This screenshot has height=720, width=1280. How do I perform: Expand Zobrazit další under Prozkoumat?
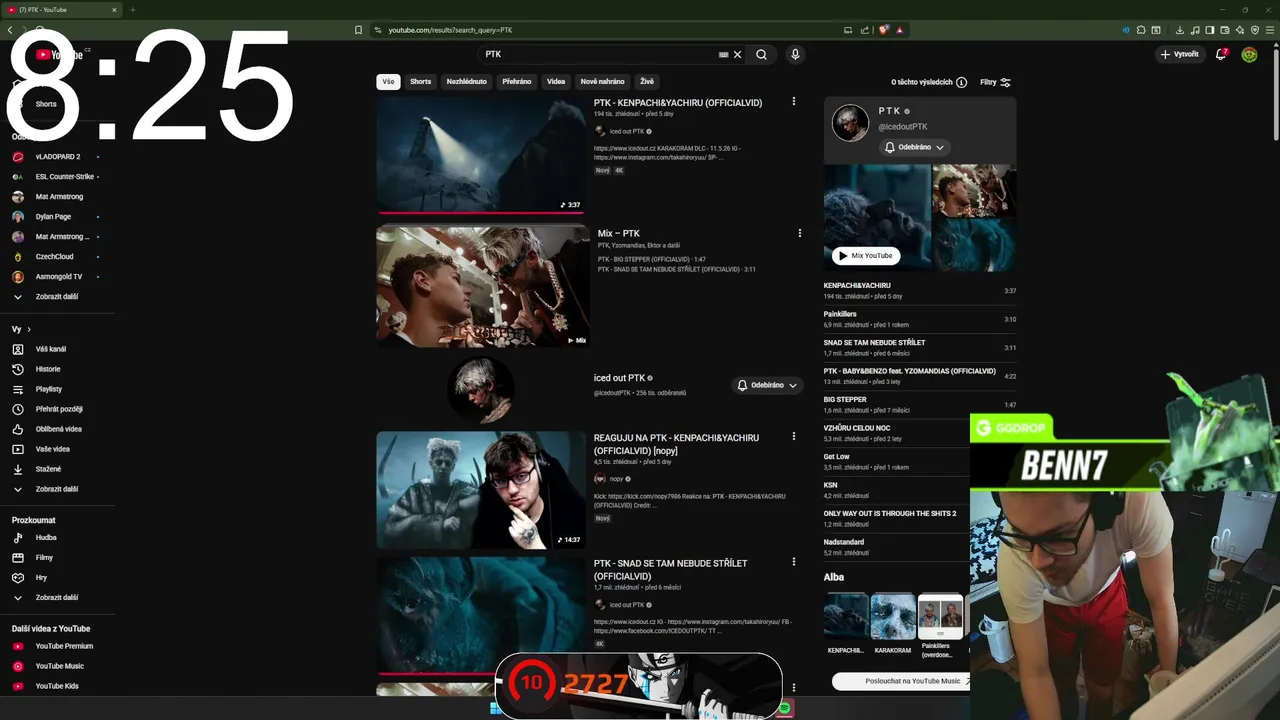(56, 598)
